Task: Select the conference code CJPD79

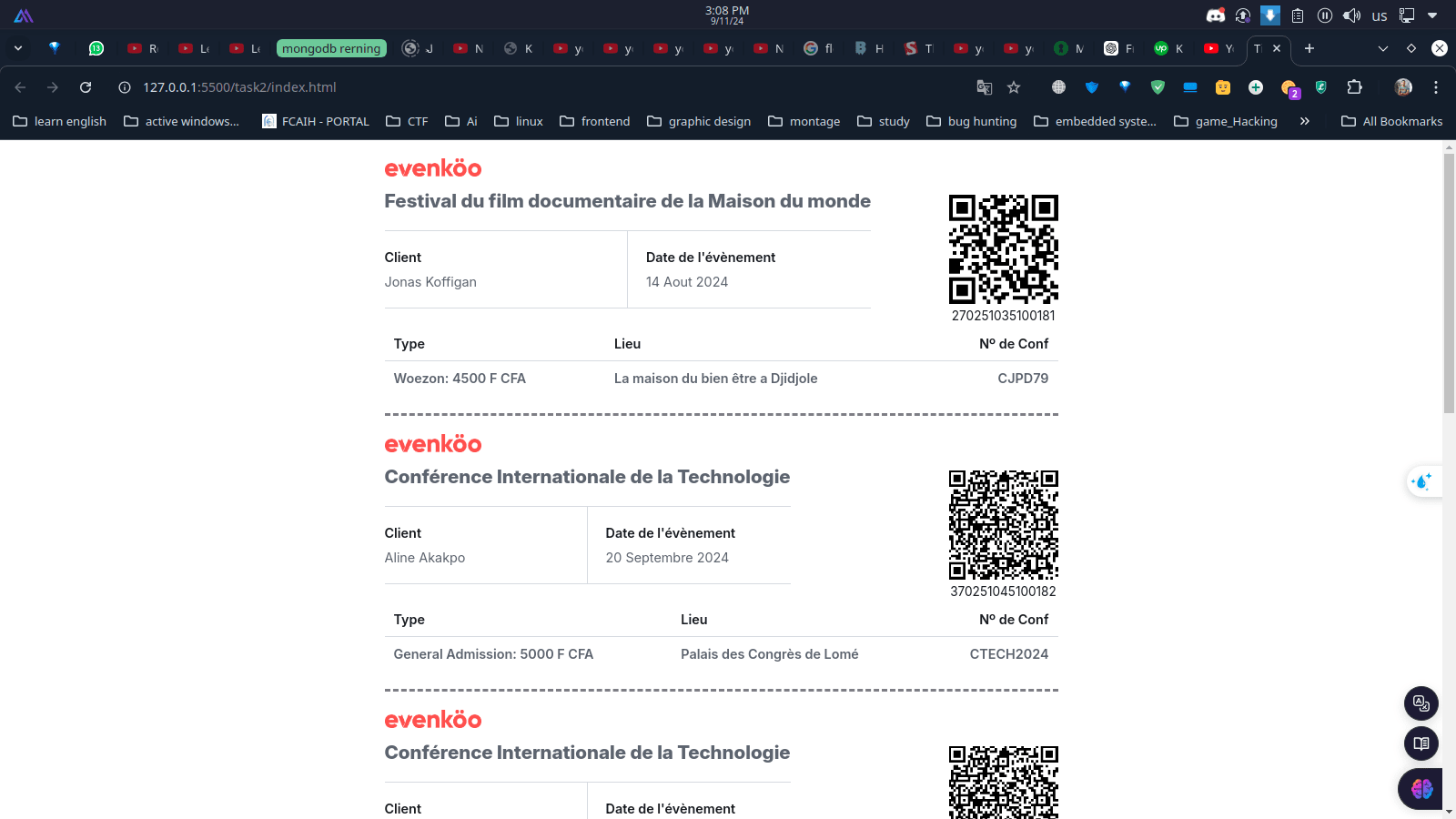Action: tap(1023, 379)
